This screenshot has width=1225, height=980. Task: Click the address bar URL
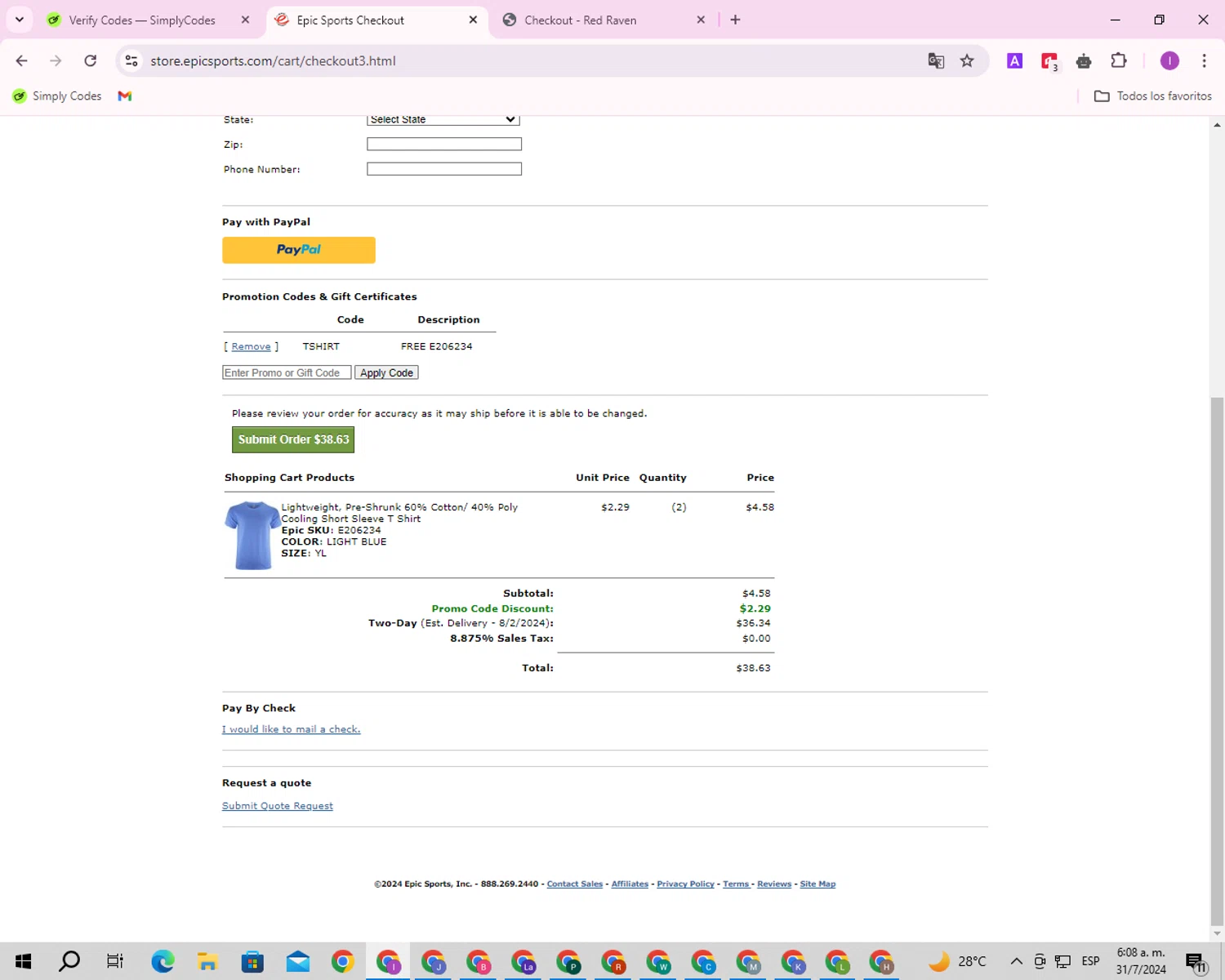point(273,61)
